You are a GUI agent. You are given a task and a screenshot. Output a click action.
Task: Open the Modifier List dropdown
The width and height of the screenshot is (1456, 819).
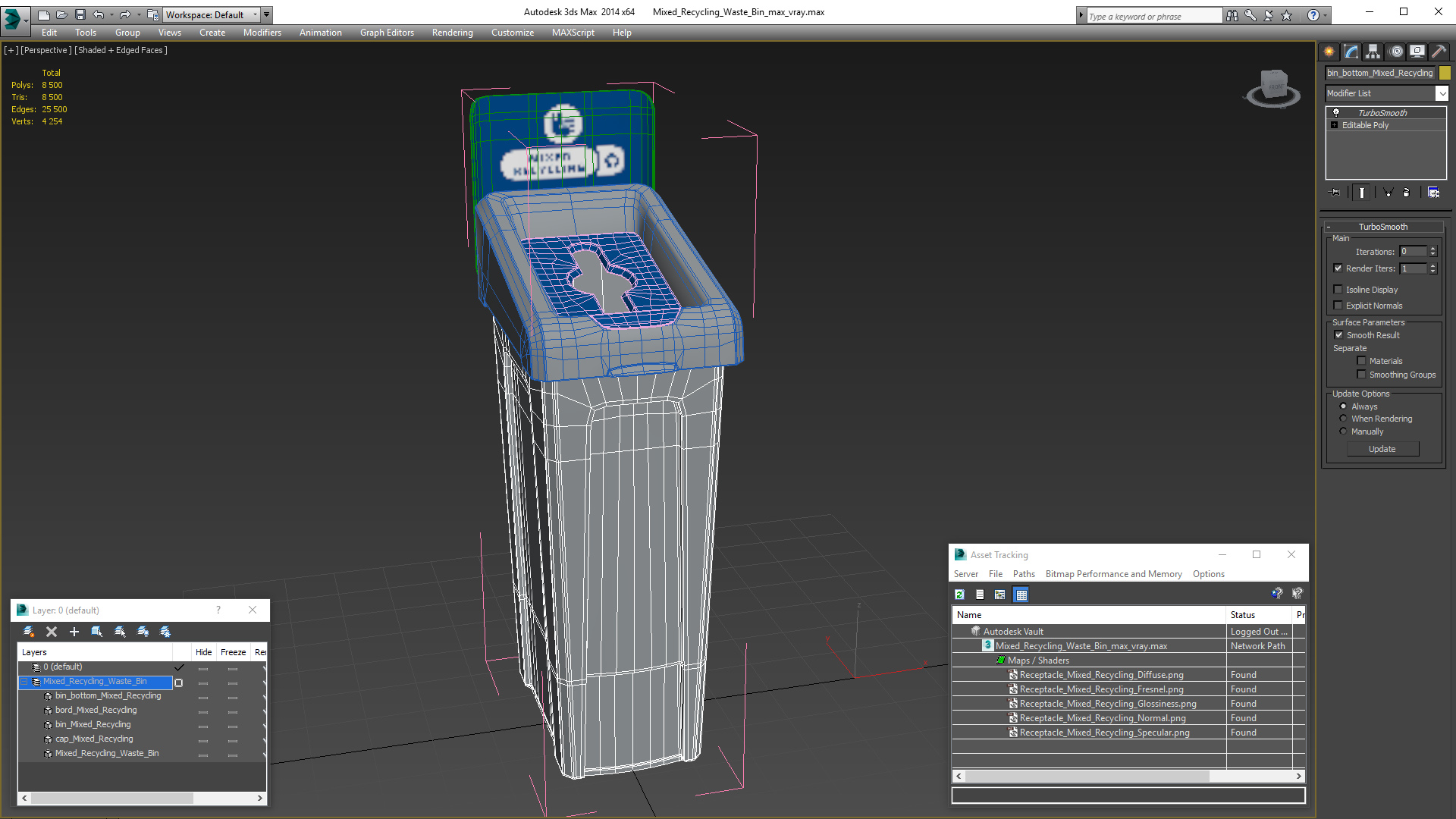[1442, 93]
